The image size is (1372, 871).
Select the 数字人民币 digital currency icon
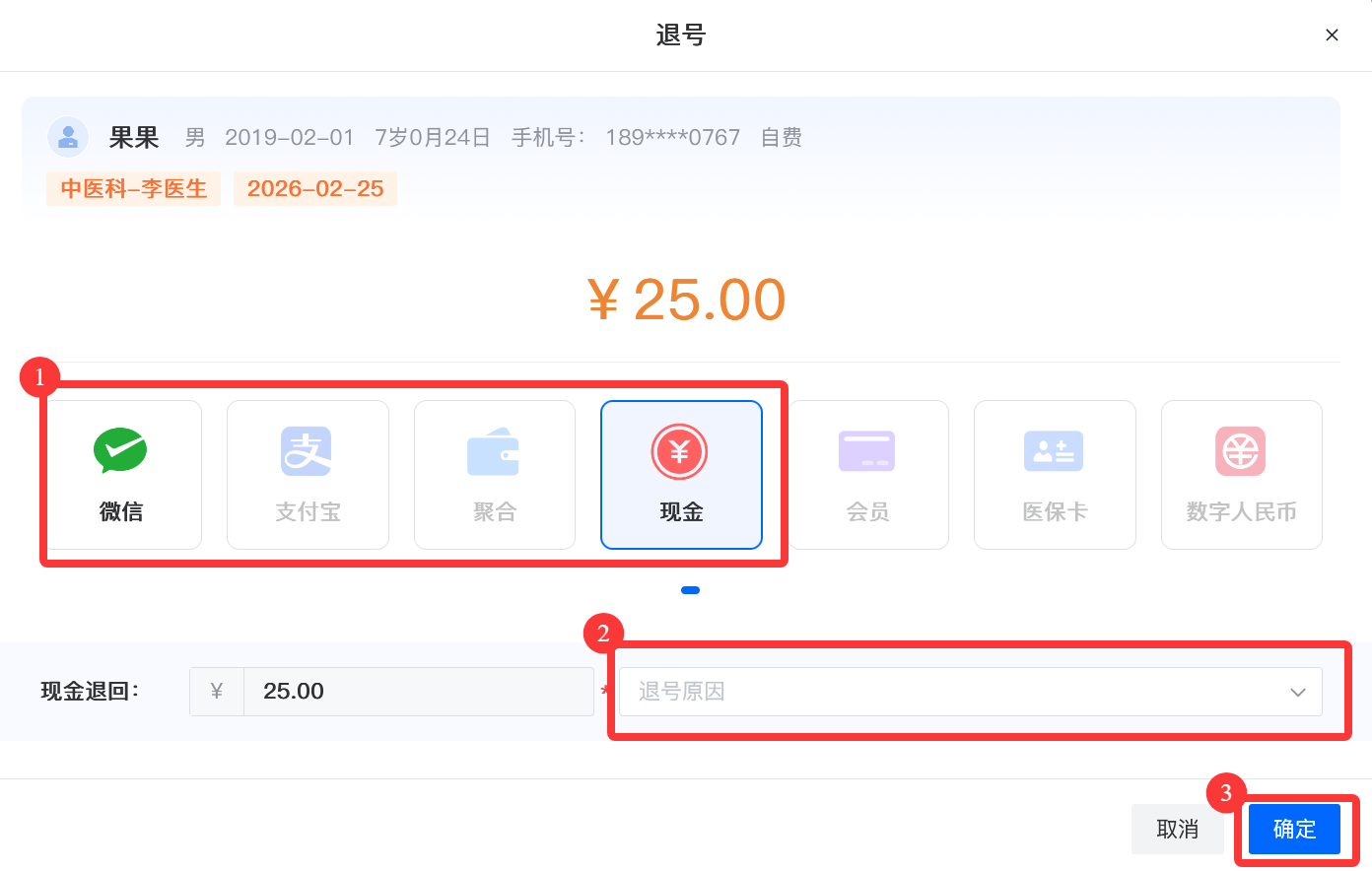(1240, 451)
